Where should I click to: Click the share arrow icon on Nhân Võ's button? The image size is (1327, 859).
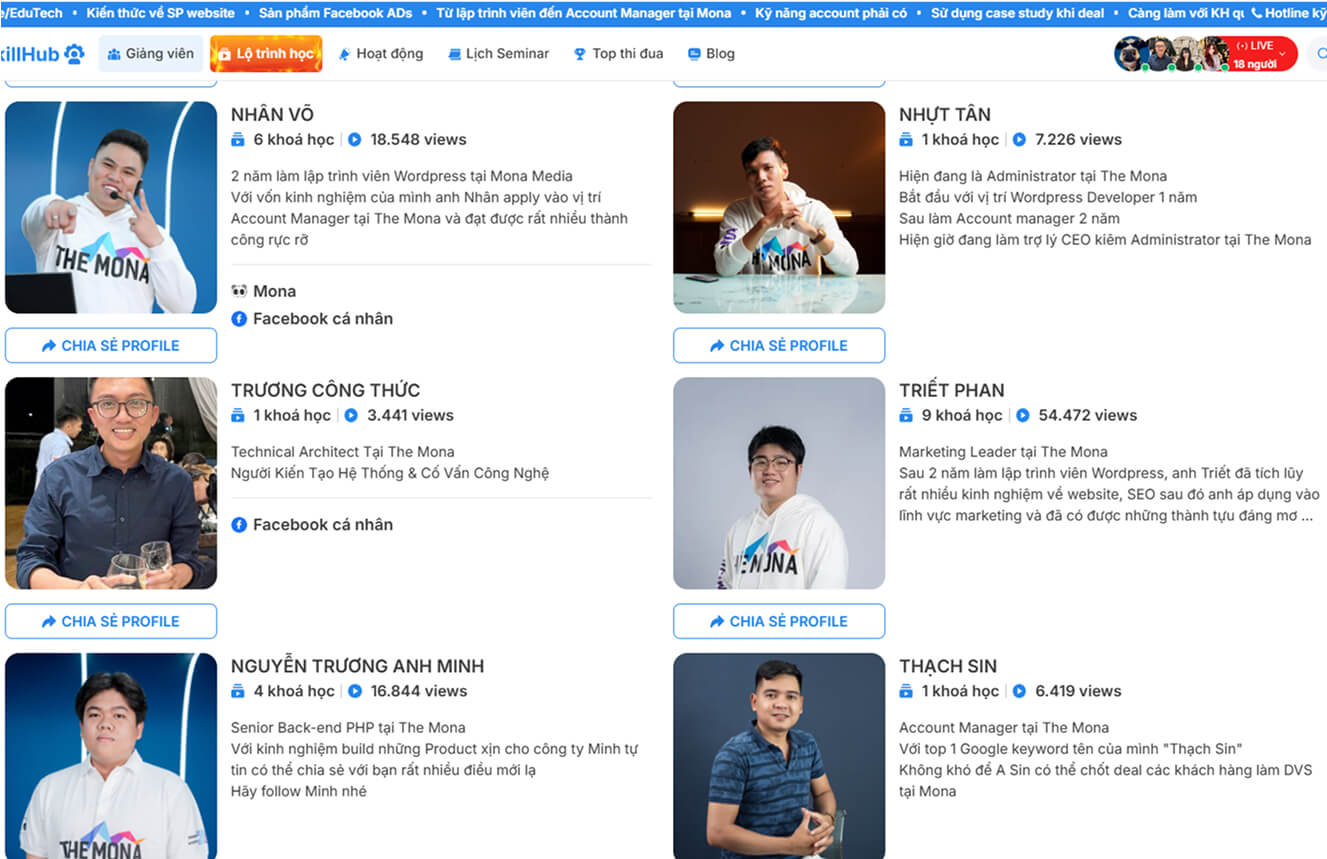click(x=49, y=346)
